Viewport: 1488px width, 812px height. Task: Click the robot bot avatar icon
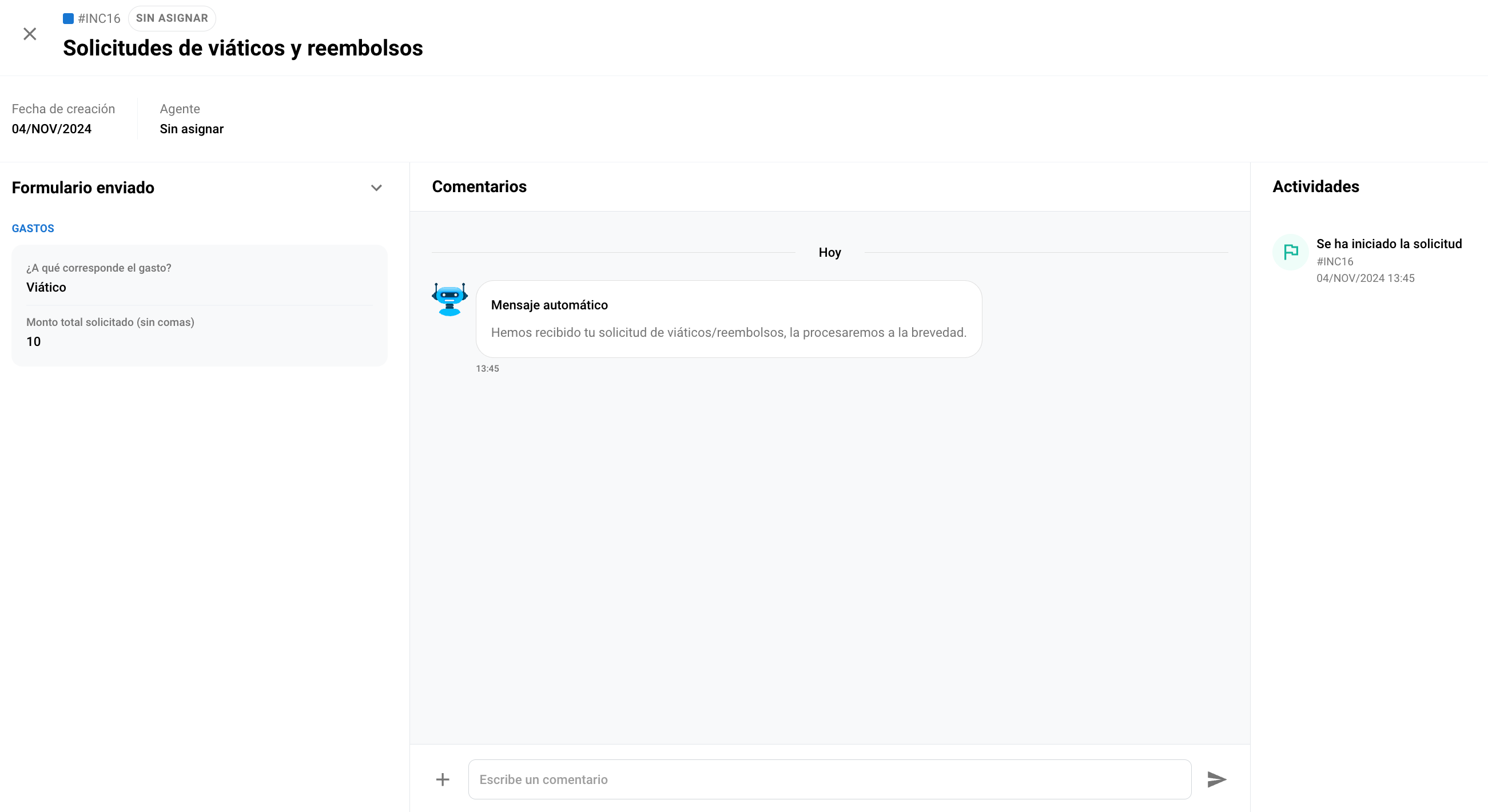(449, 299)
